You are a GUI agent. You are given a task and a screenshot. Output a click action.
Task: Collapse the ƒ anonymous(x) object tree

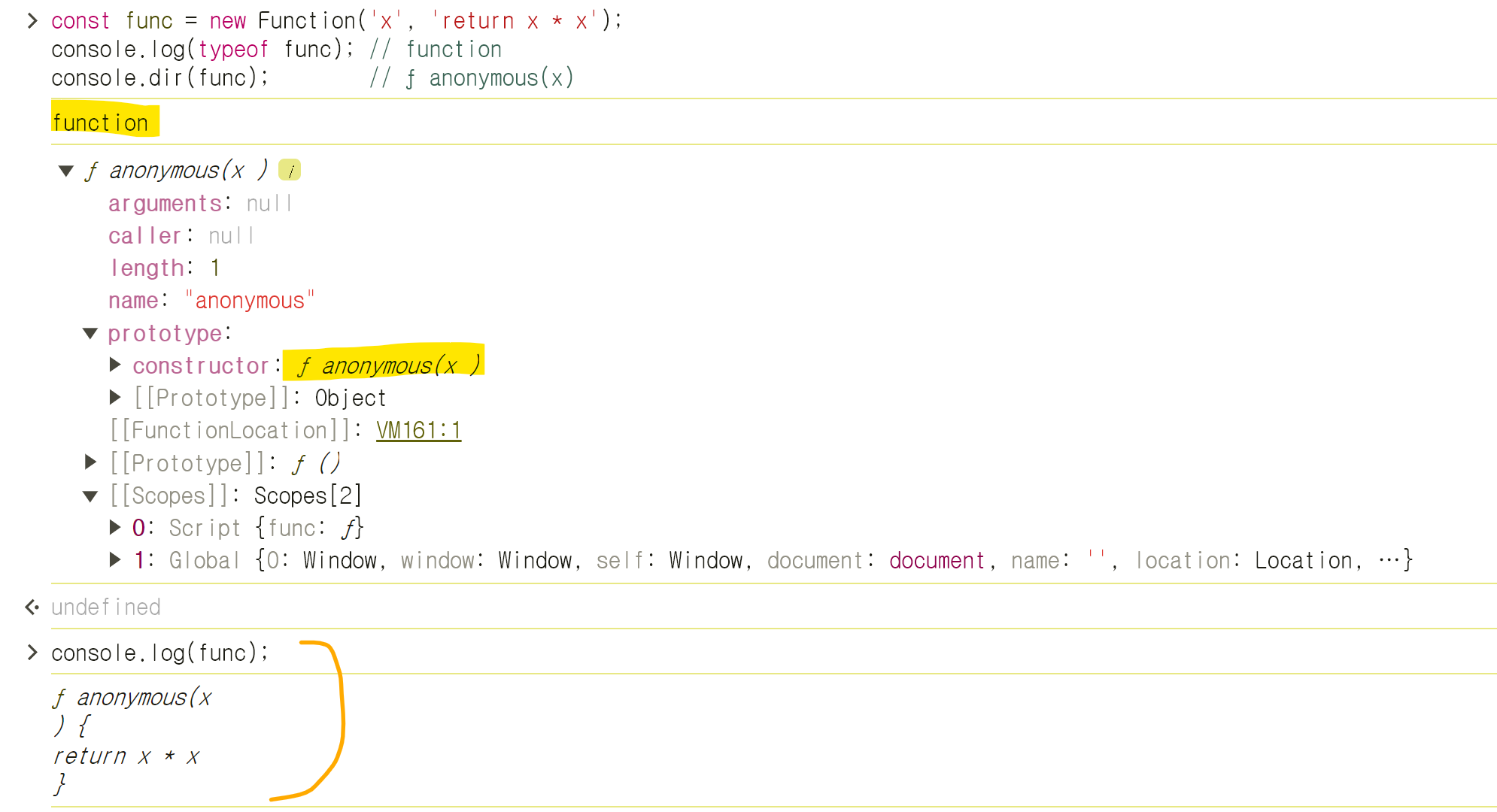click(x=66, y=171)
